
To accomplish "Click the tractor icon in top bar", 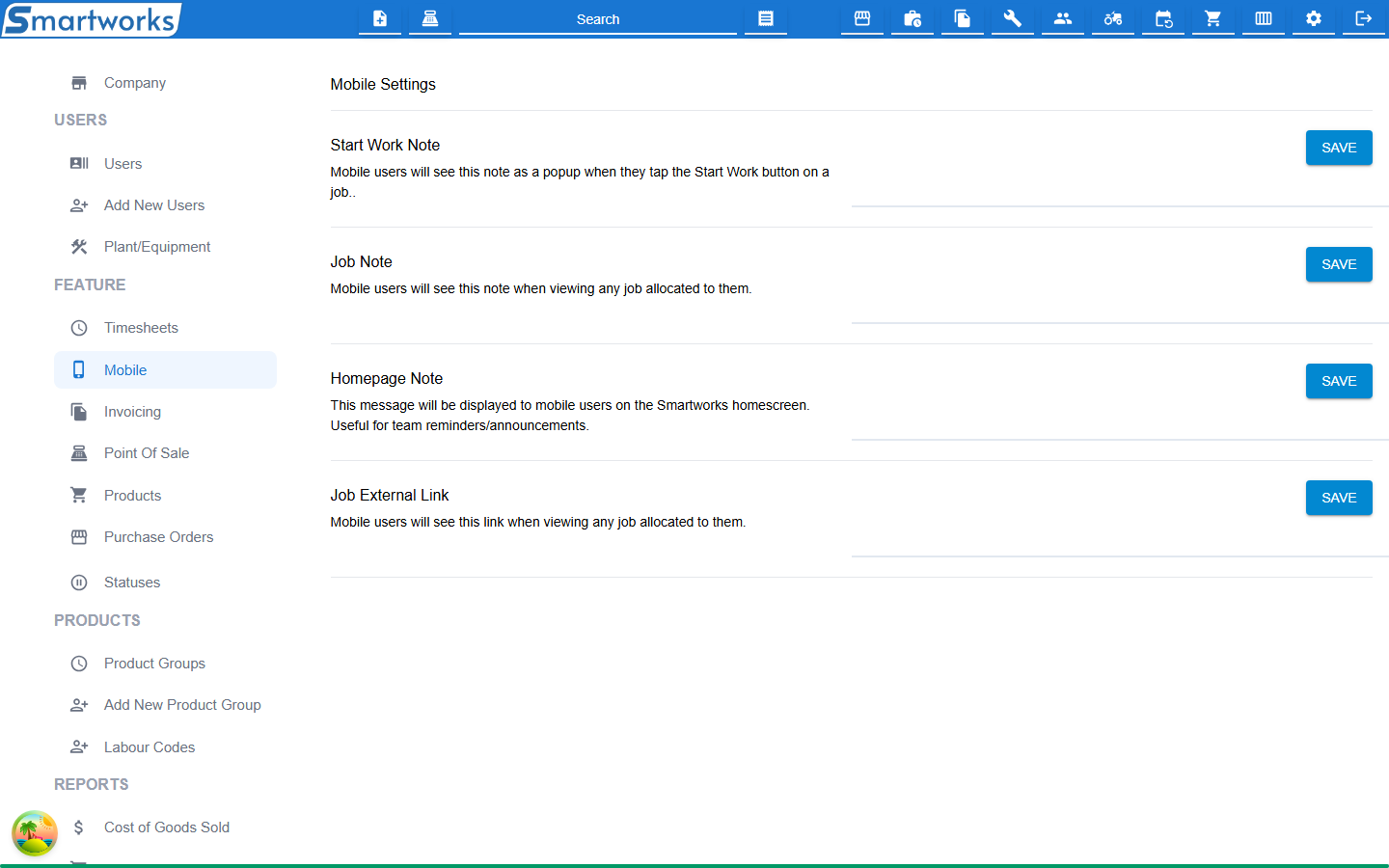I will [x=1113, y=18].
